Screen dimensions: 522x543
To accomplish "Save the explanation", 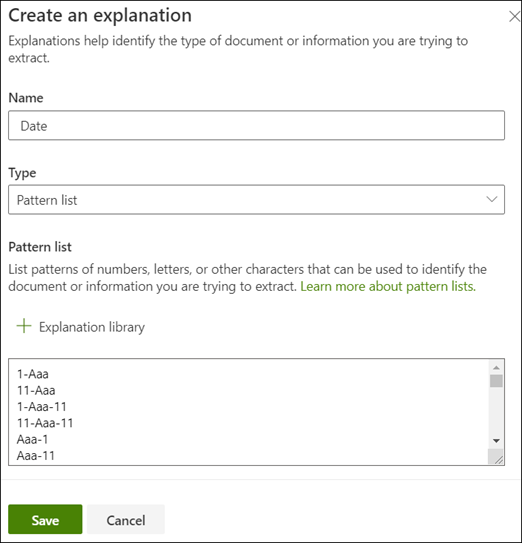I will (45, 519).
